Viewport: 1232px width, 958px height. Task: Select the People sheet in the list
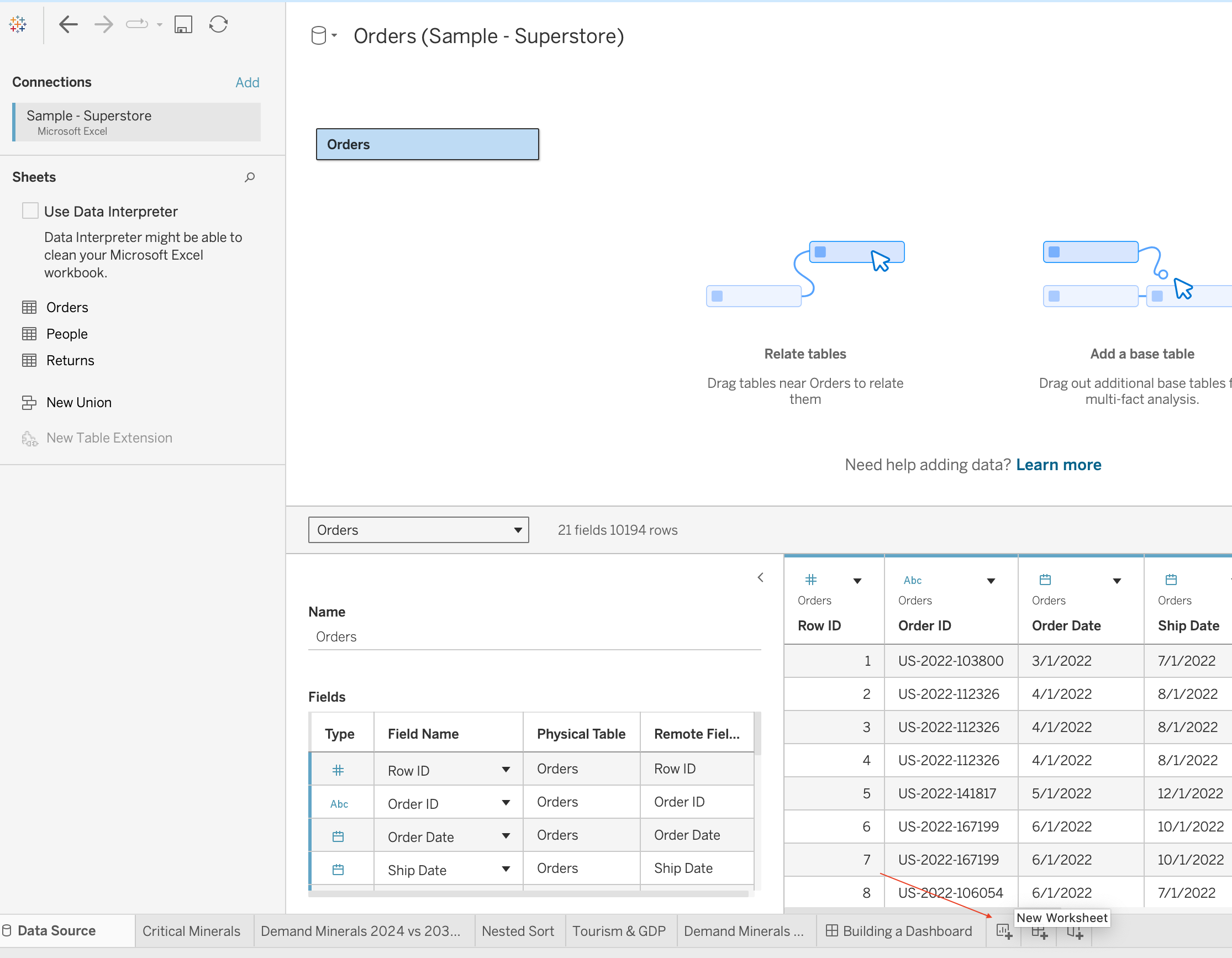(x=66, y=334)
